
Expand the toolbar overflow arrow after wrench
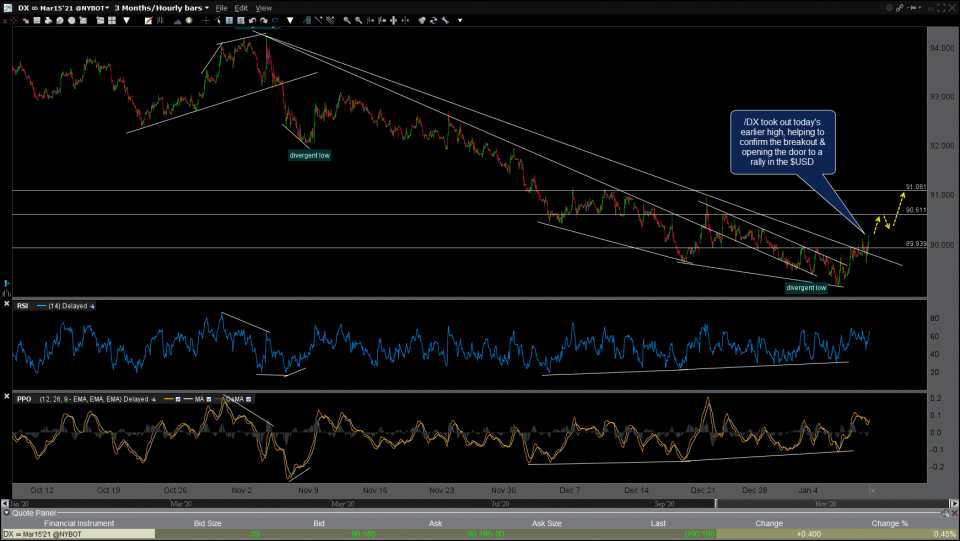point(460,20)
